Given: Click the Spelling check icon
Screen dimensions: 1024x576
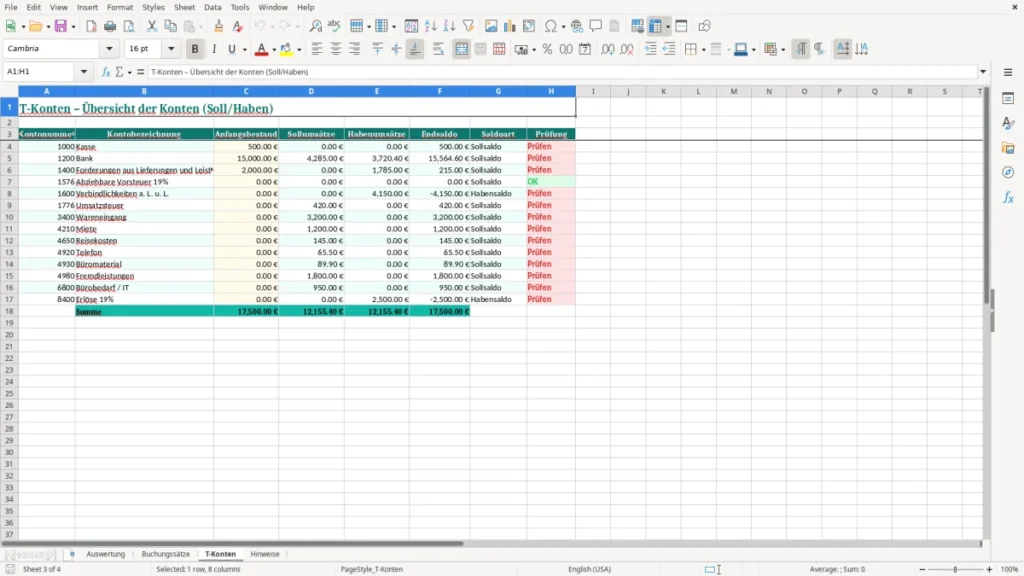Looking at the screenshot, I should click(334, 26).
